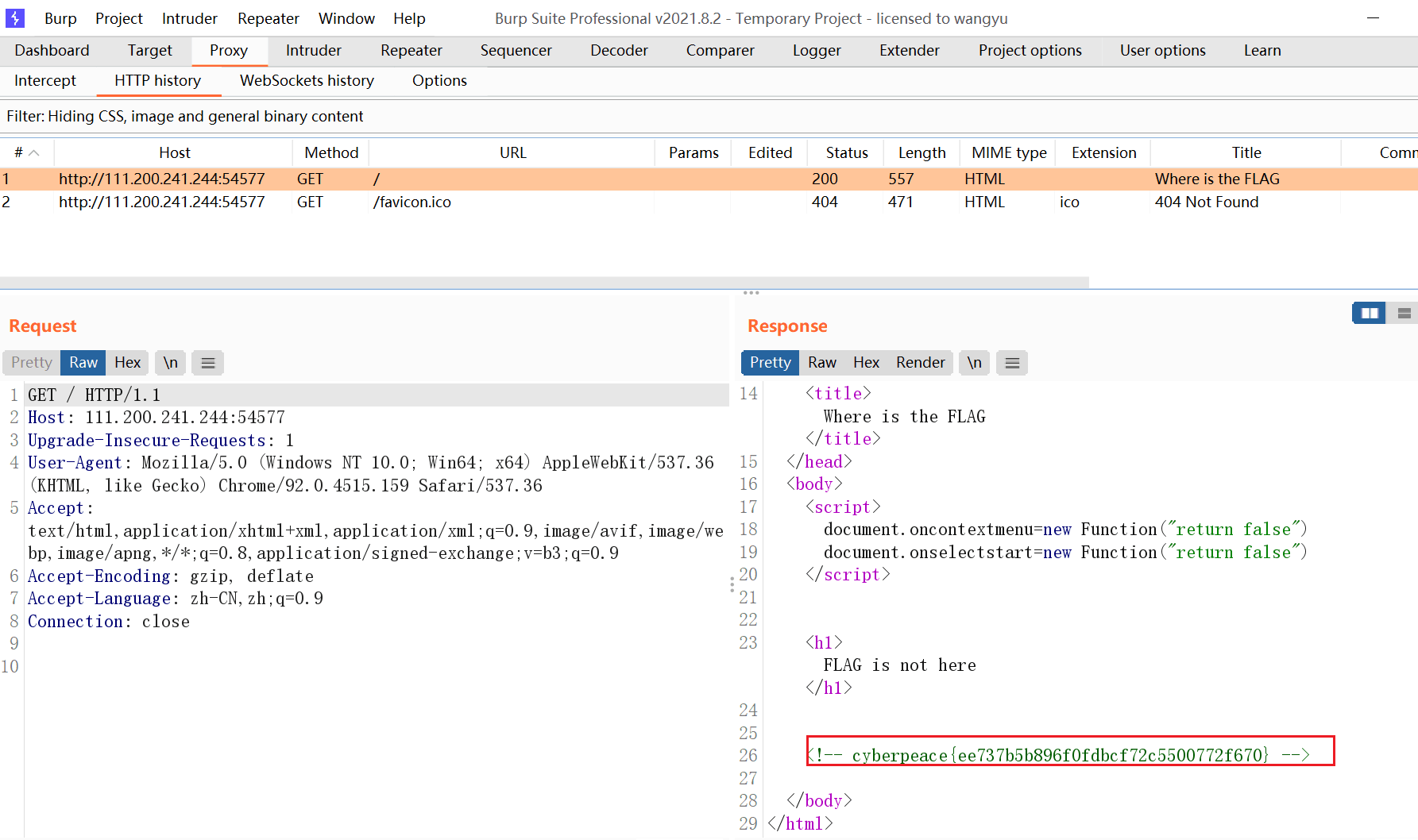This screenshot has width=1418, height=840.
Task: Select Pretty view in Request panel
Action: click(x=32, y=363)
